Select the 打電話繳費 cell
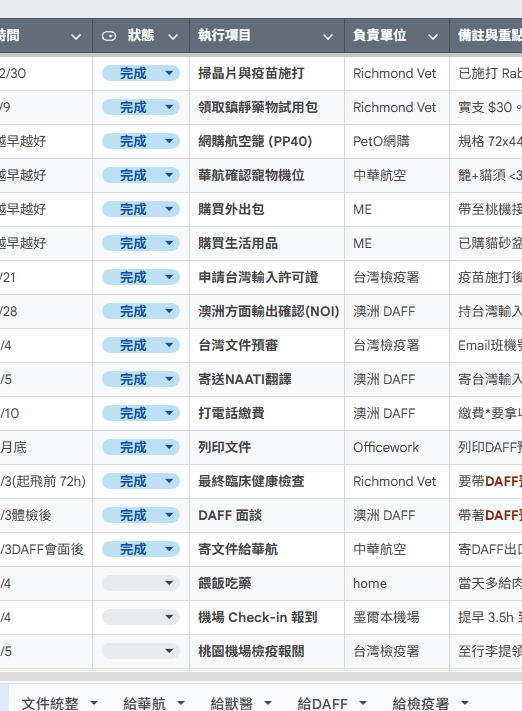Image resolution: width=522 pixels, height=711 pixels. [267, 414]
